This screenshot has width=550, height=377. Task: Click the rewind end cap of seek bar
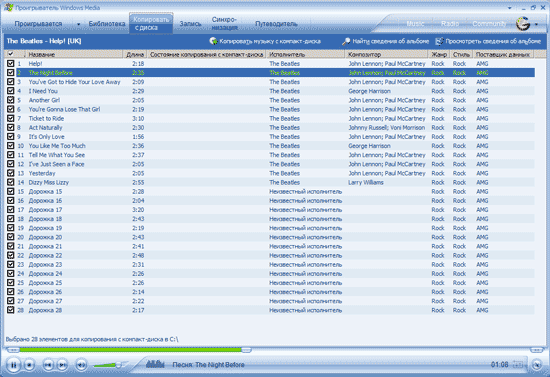tap(13, 350)
